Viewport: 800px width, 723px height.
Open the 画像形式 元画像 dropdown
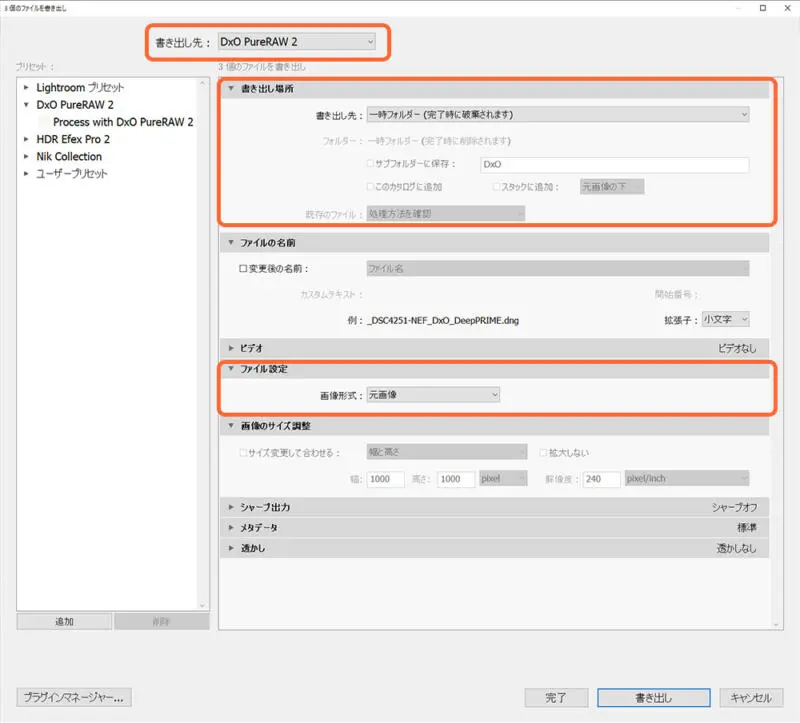pyautogui.click(x=433, y=394)
